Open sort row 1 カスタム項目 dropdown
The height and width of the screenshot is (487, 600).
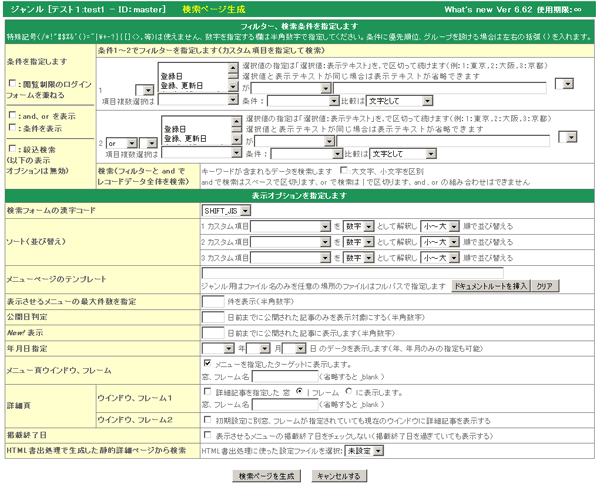pyautogui.click(x=290, y=226)
